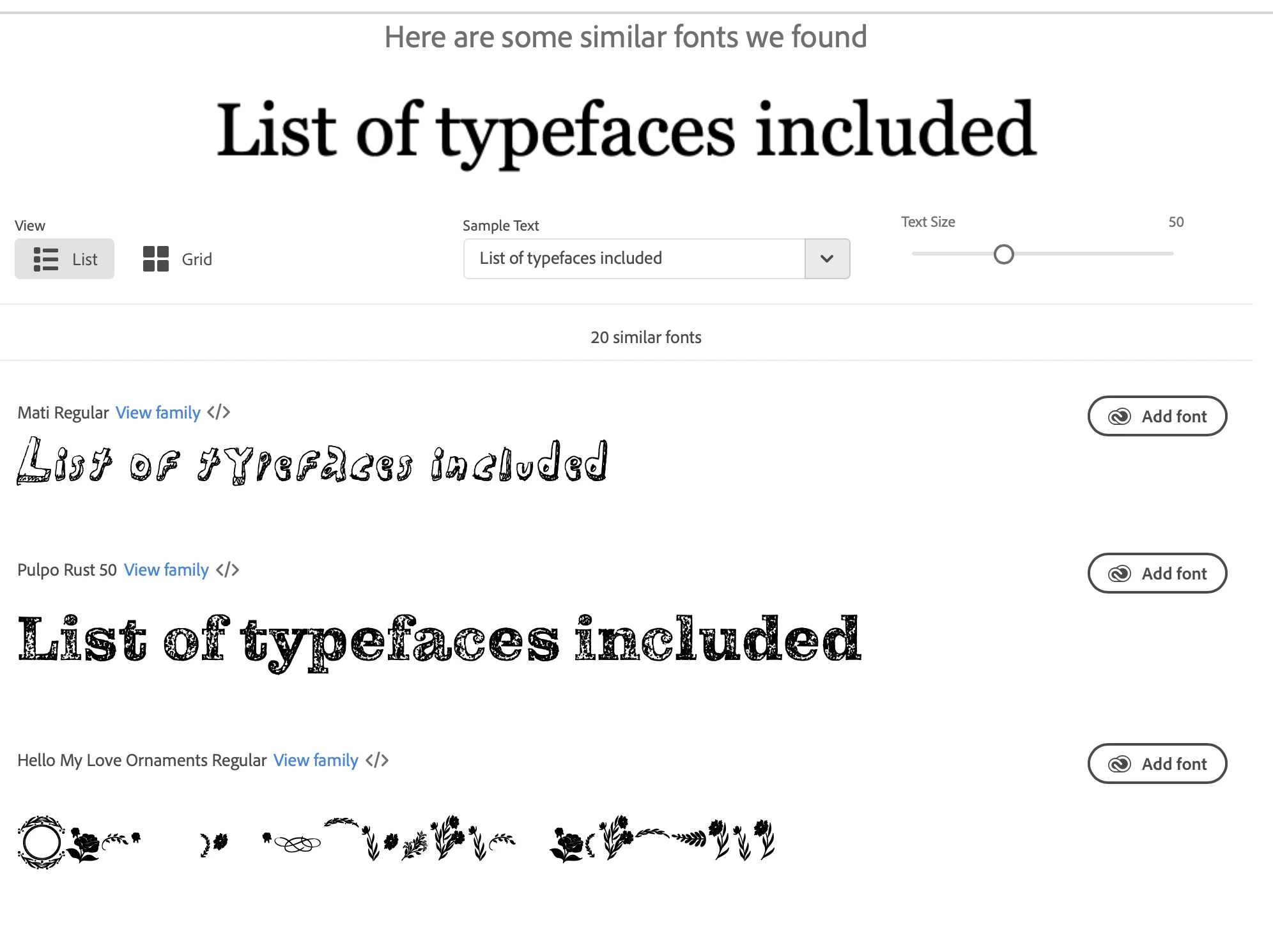Open the Sample Text dropdown arrow
Screen dimensions: 1273x952
coord(827,259)
